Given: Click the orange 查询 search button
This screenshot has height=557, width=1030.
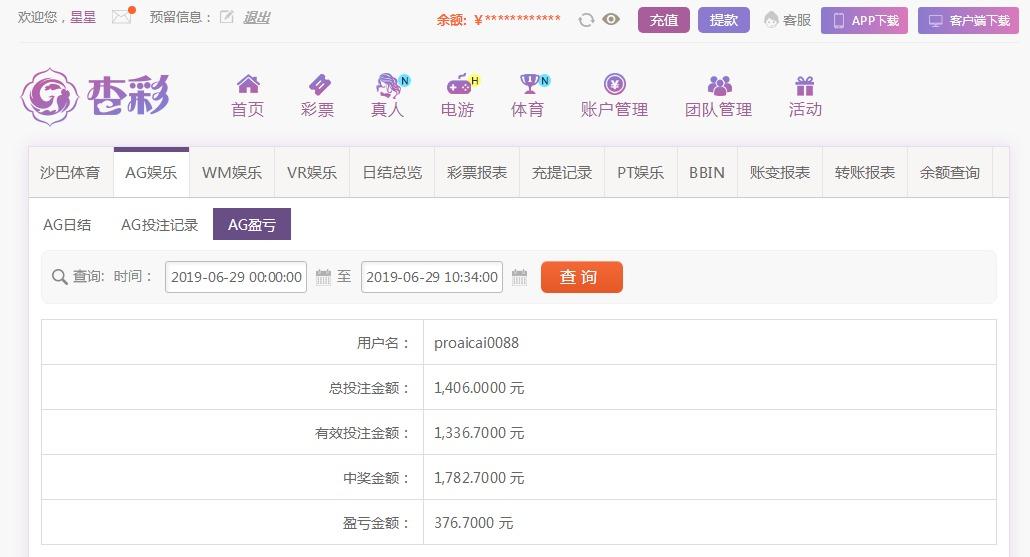Looking at the screenshot, I should click(x=581, y=277).
